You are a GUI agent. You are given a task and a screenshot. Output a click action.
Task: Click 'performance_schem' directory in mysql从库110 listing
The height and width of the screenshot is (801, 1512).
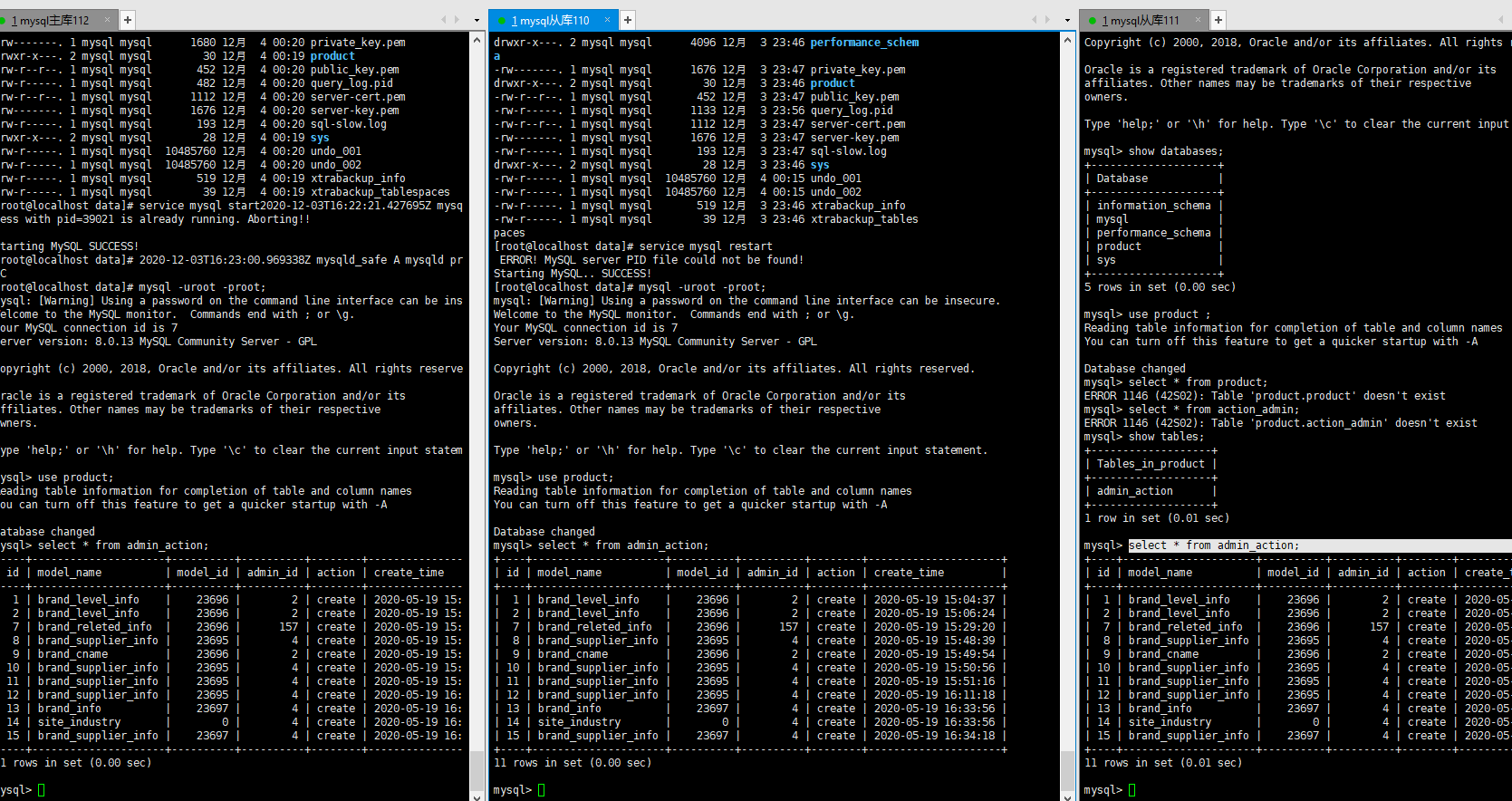(864, 43)
